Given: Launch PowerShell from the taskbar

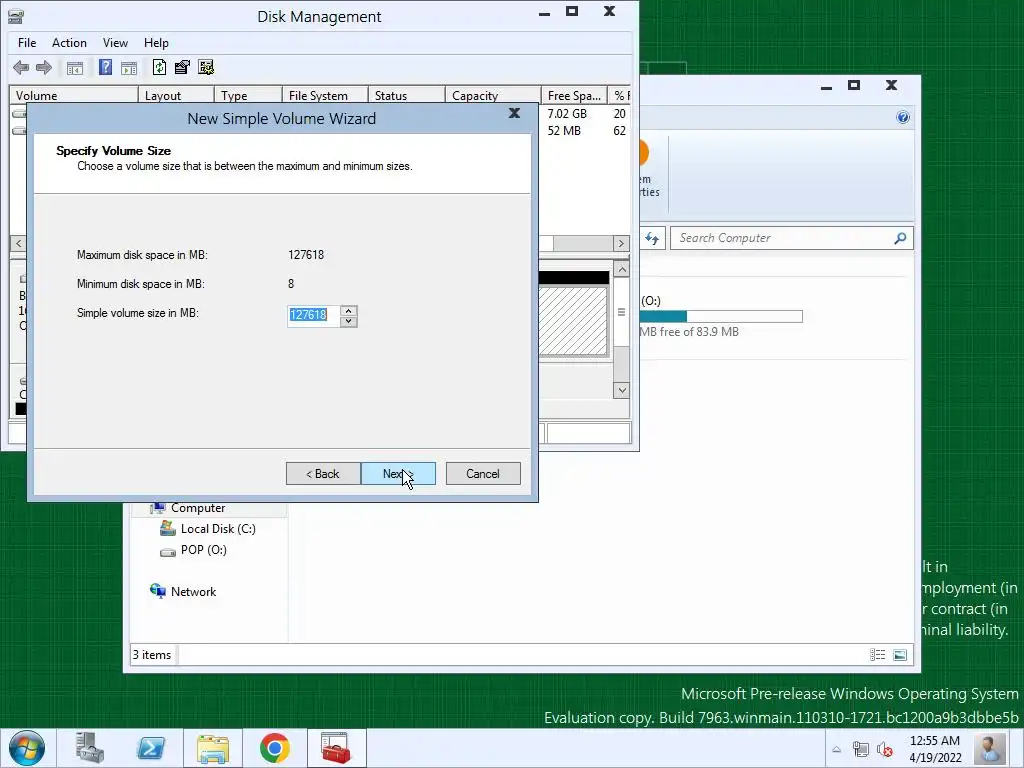Looking at the screenshot, I should (x=151, y=748).
